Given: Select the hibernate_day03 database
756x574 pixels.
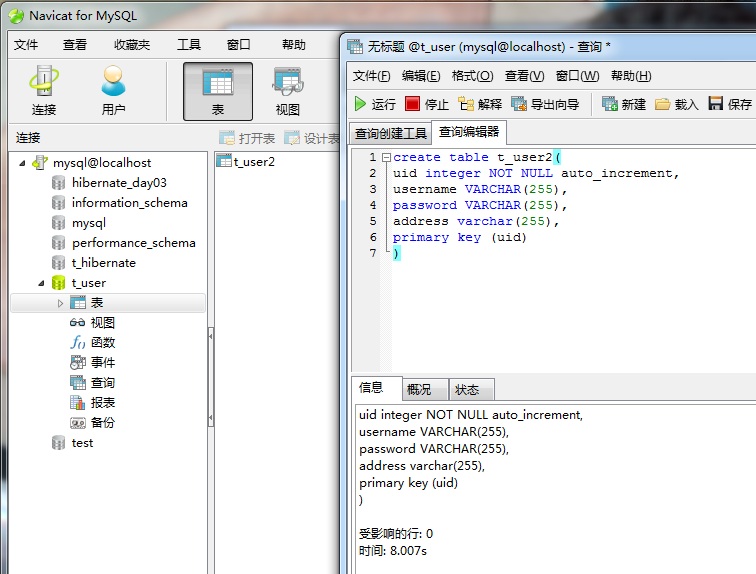Looking at the screenshot, I should pos(119,183).
